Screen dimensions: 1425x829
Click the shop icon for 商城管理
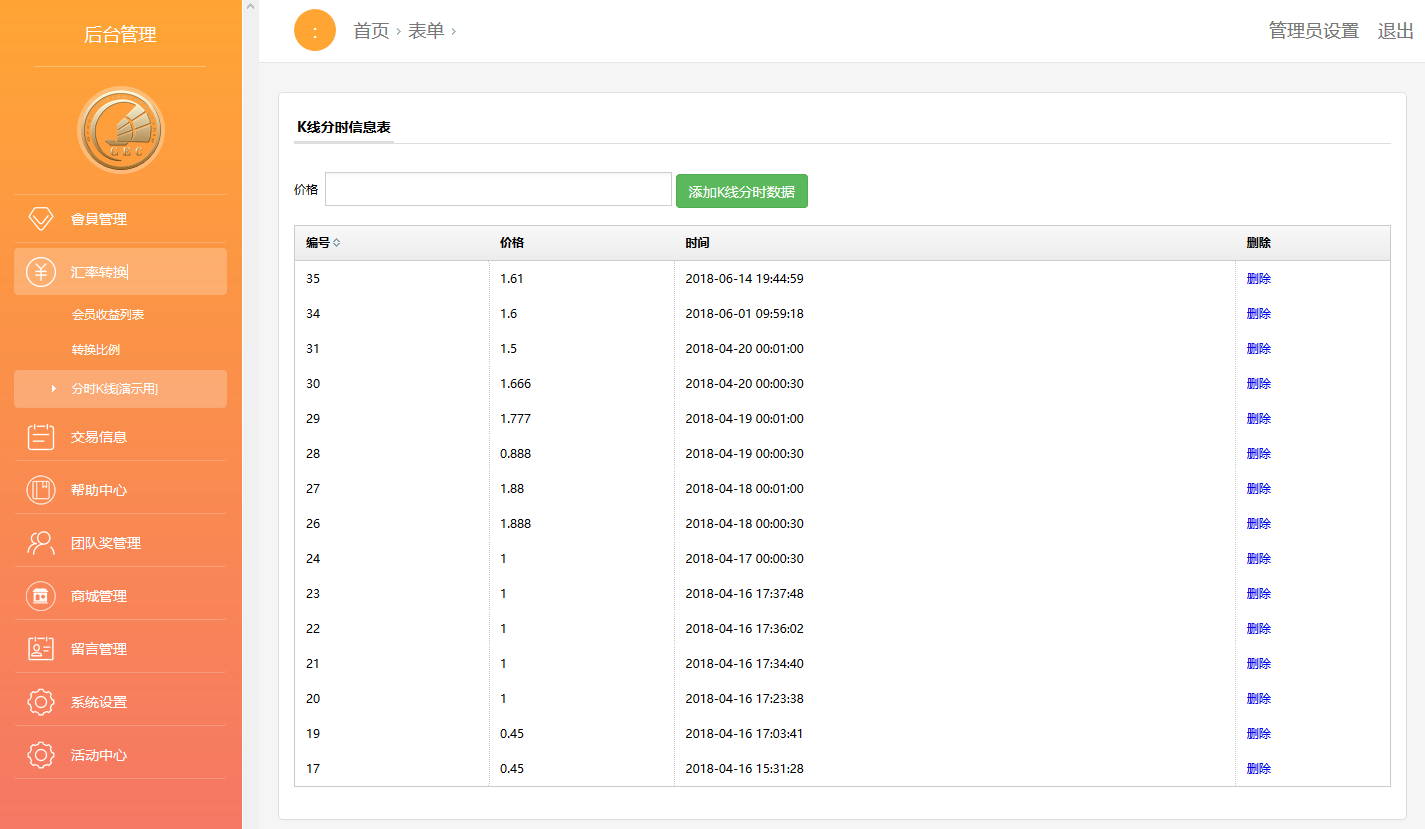pos(41,596)
